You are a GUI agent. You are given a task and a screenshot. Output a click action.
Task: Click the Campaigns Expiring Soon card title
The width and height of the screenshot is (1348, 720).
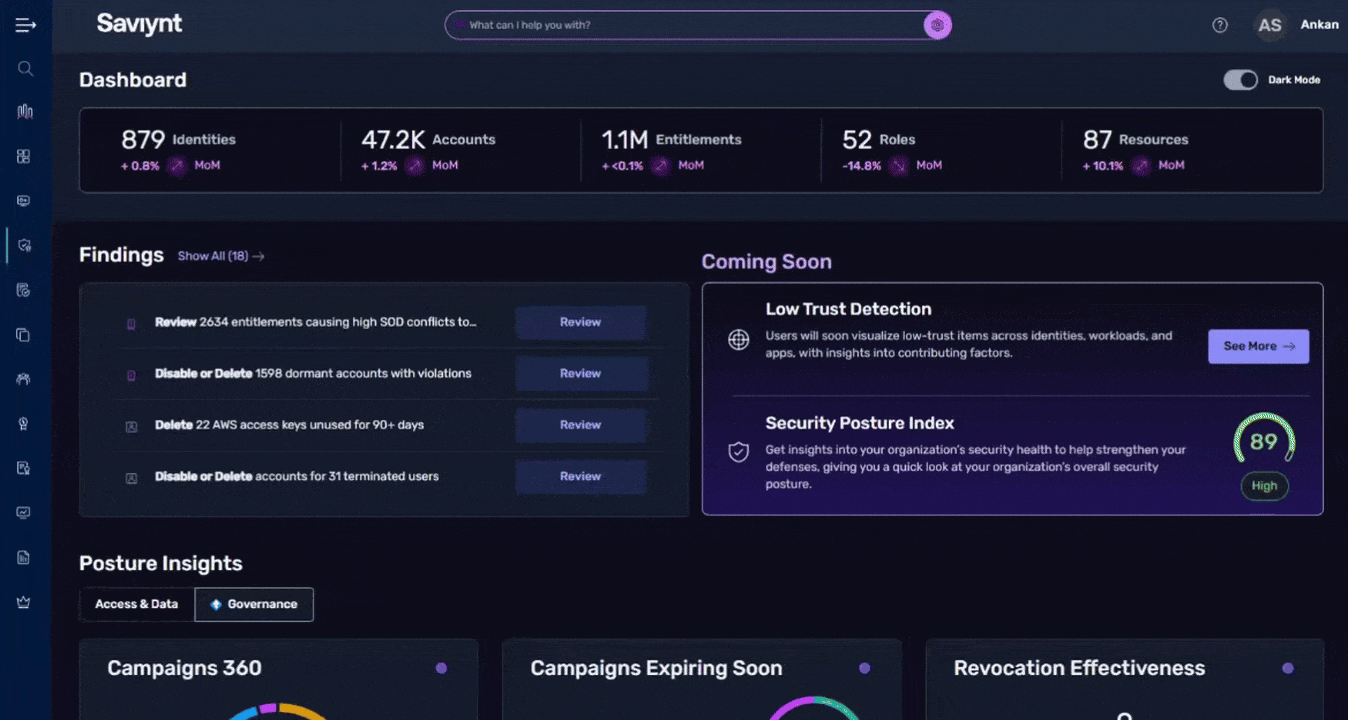pyautogui.click(x=656, y=668)
